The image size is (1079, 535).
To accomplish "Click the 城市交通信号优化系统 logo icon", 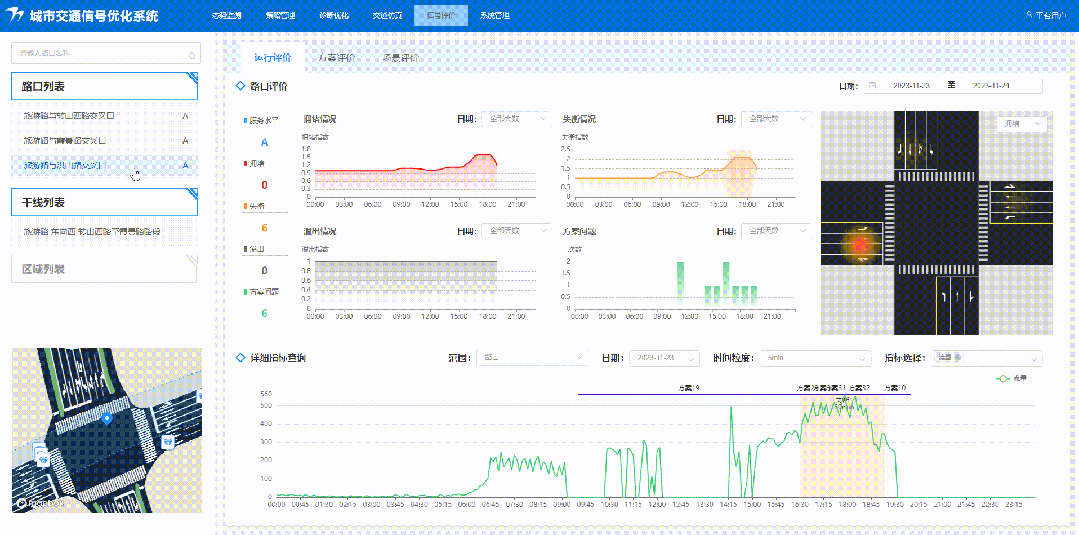I will click(x=15, y=15).
